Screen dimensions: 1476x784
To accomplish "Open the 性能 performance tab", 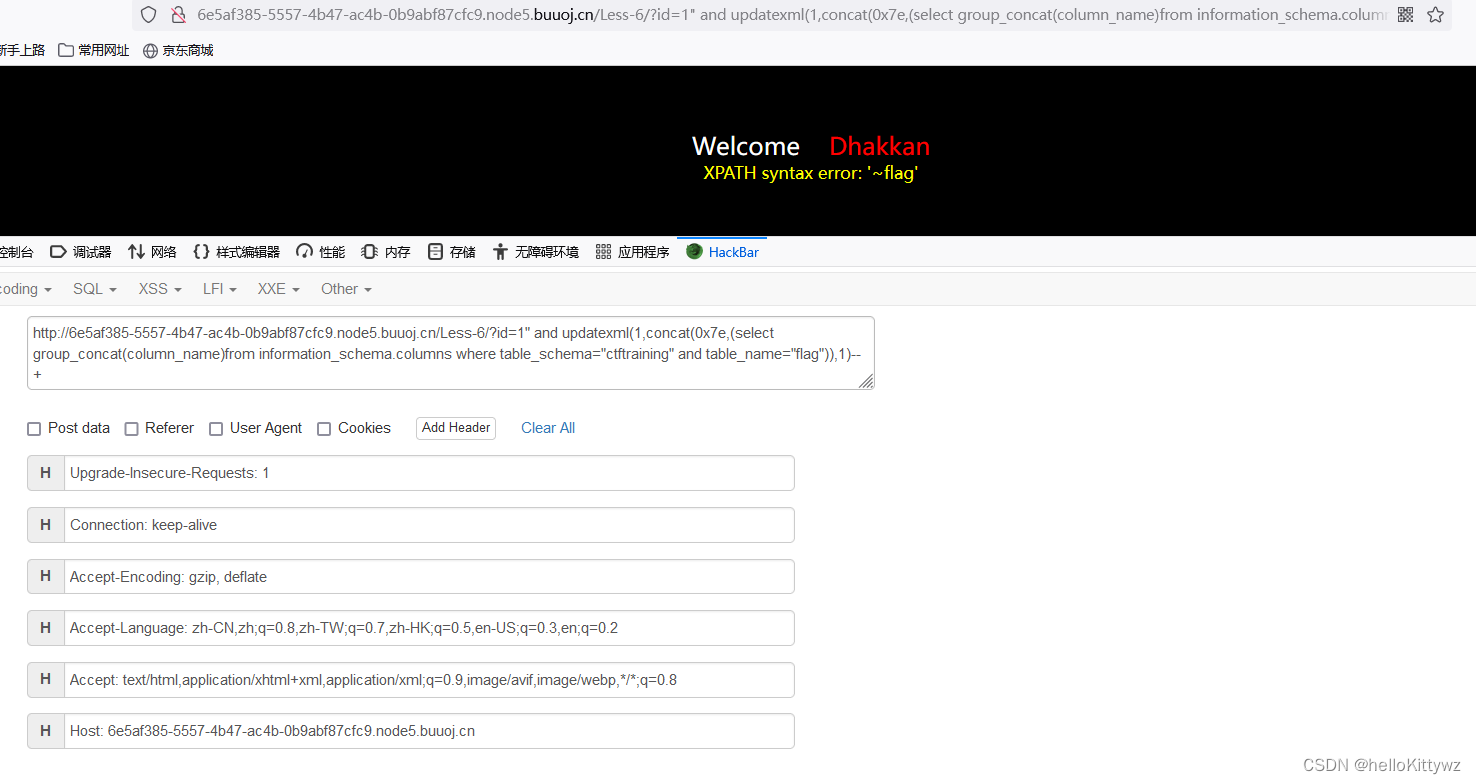I will pos(320,252).
